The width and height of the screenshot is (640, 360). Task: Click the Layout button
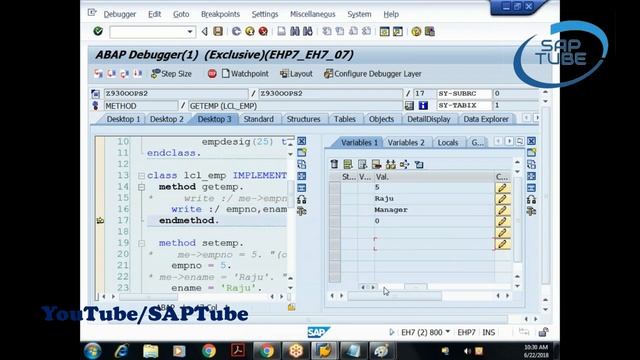click(x=296, y=74)
